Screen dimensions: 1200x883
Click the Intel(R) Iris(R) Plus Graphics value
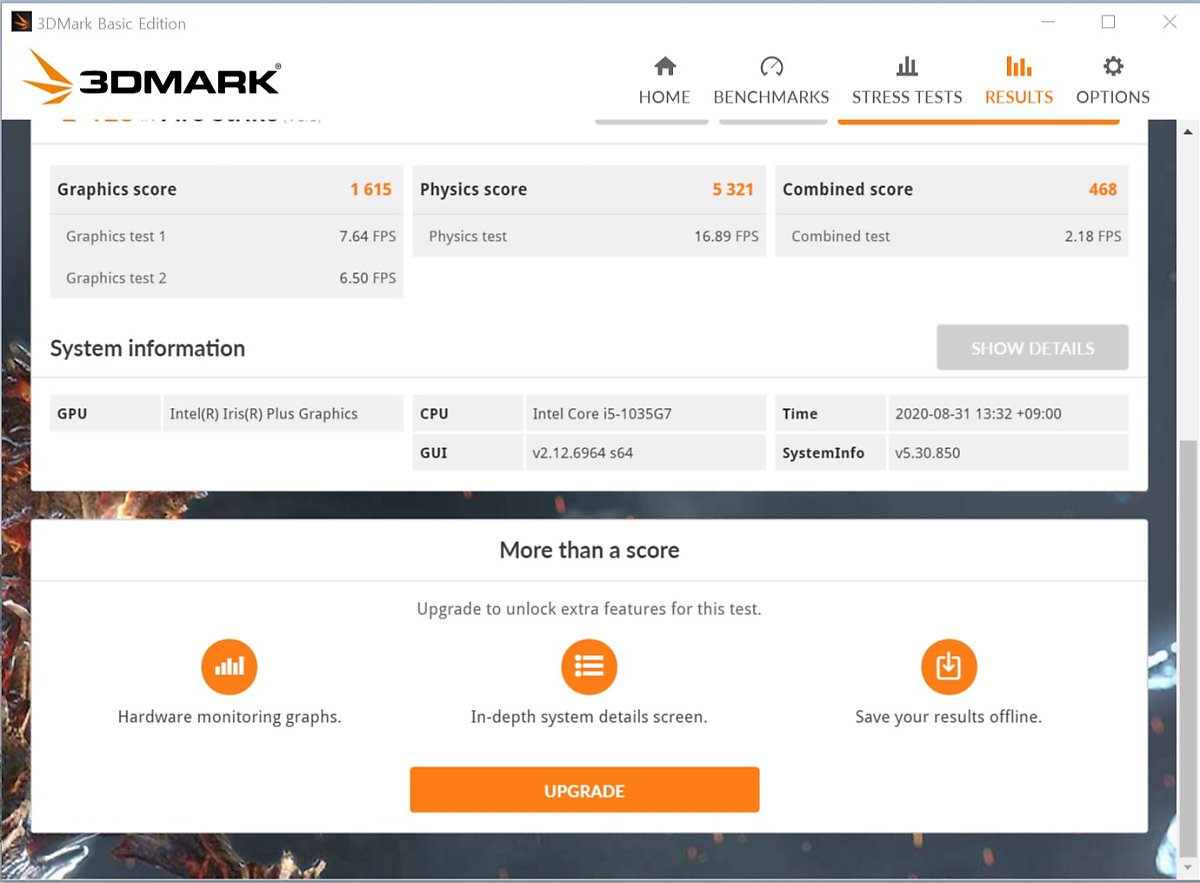264,413
